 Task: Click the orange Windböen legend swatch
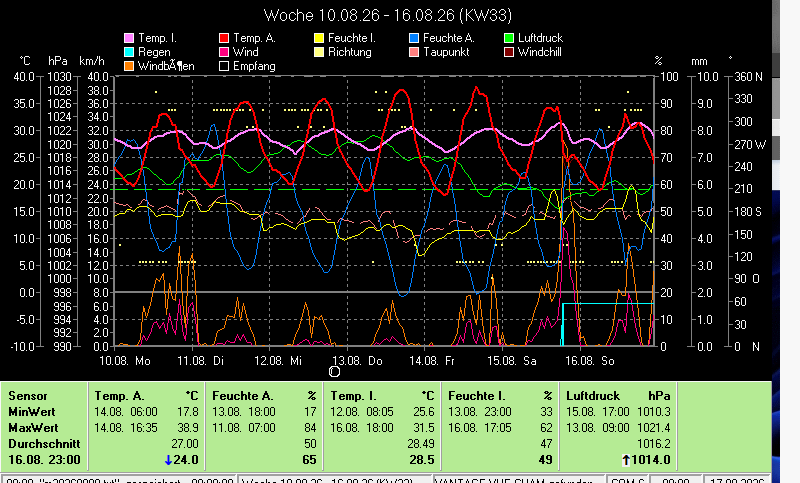click(129, 66)
